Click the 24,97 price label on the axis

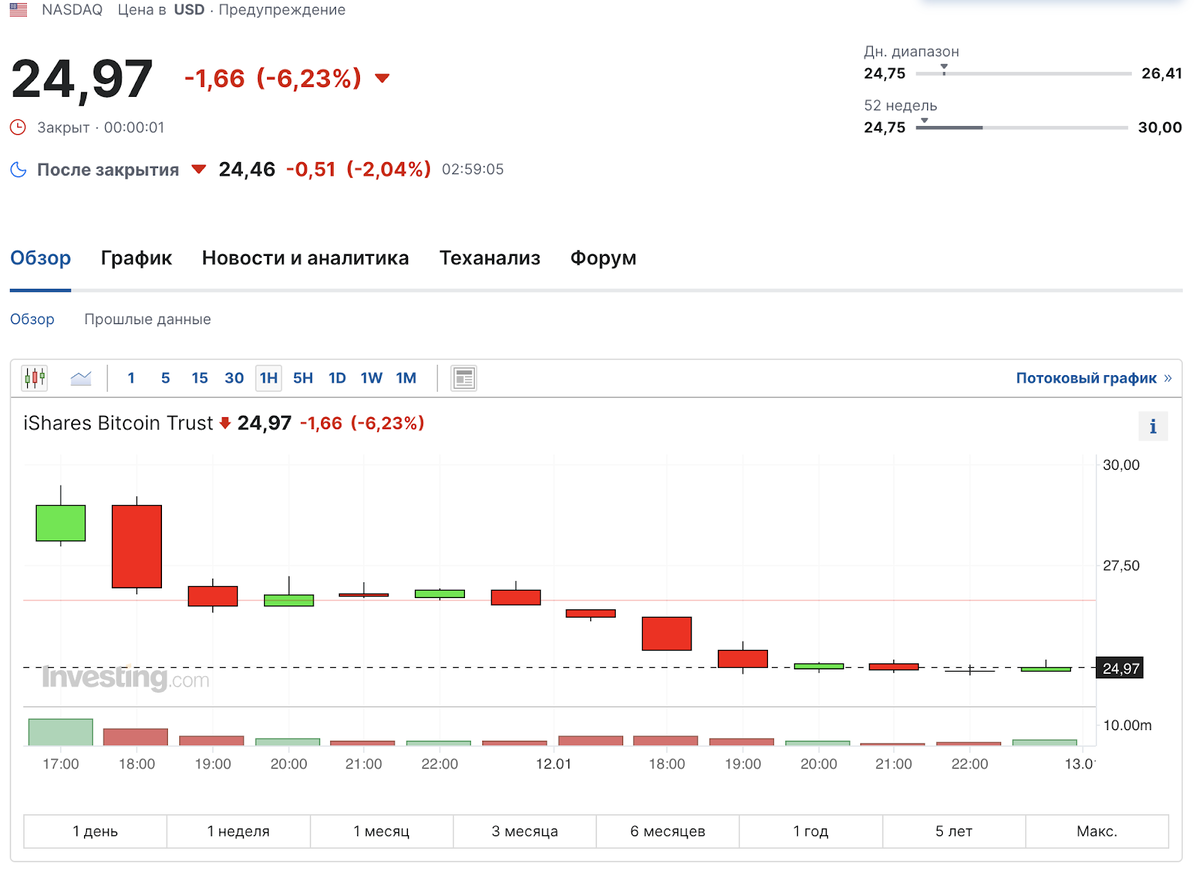(x=1120, y=668)
